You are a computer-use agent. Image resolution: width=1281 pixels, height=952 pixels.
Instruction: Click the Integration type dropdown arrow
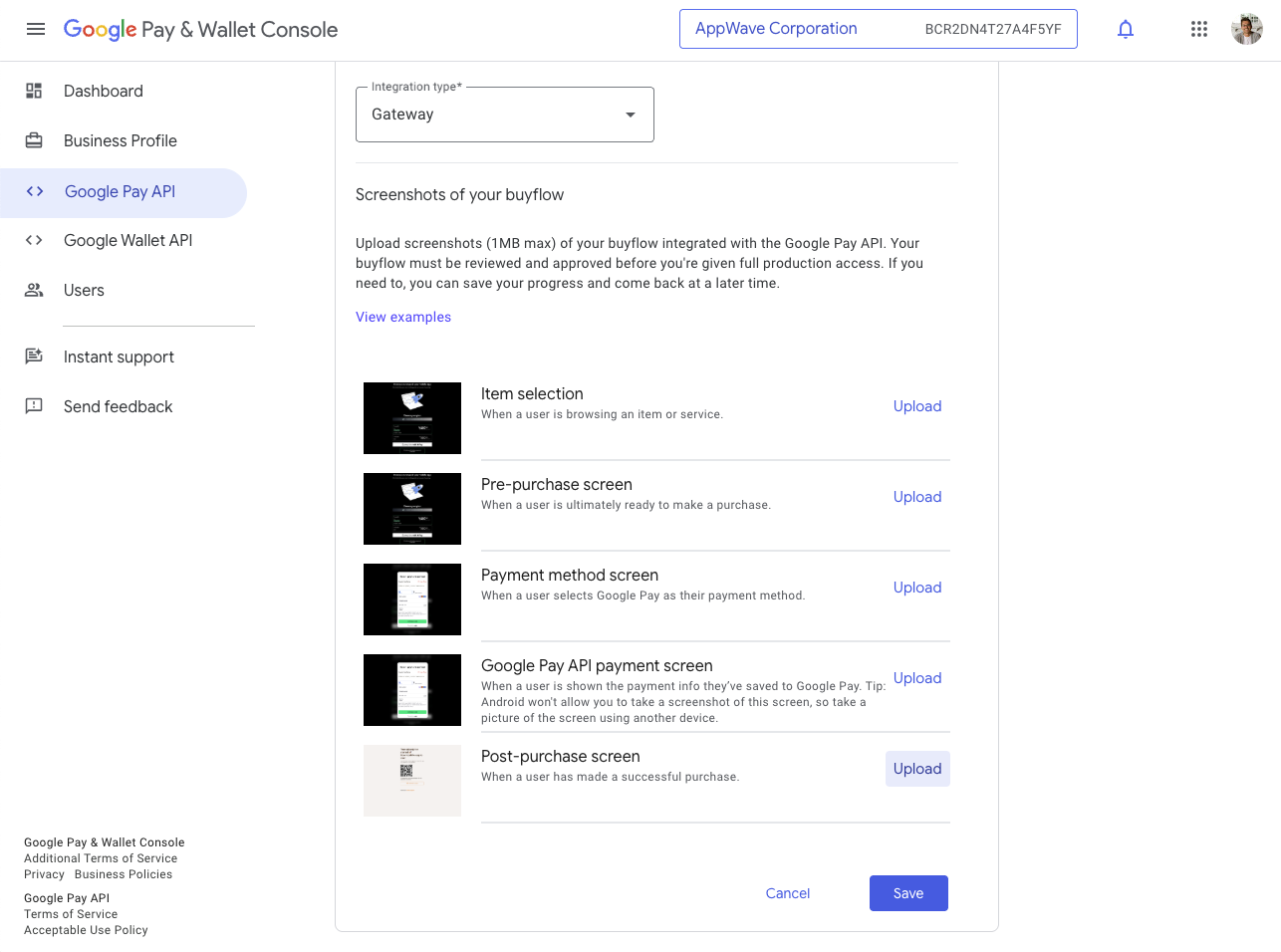631,115
